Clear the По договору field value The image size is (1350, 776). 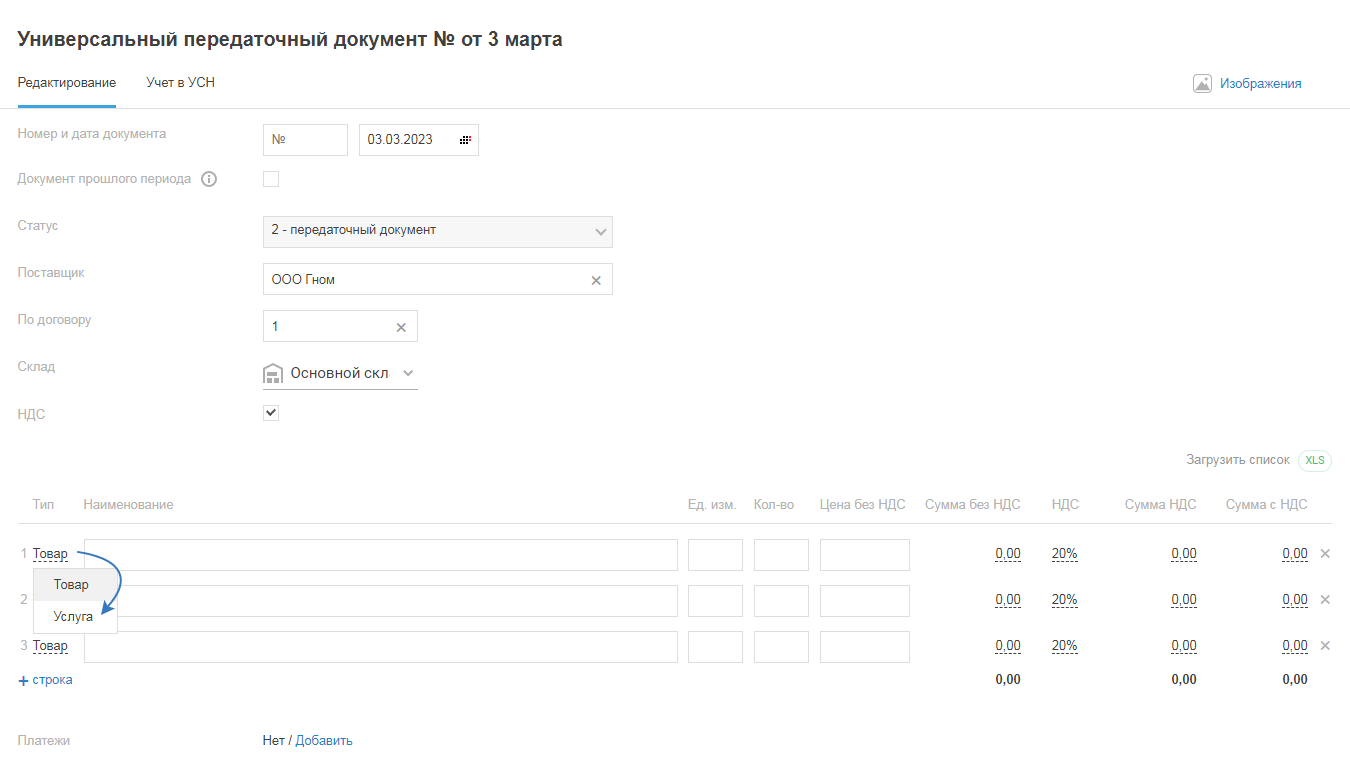coord(401,327)
